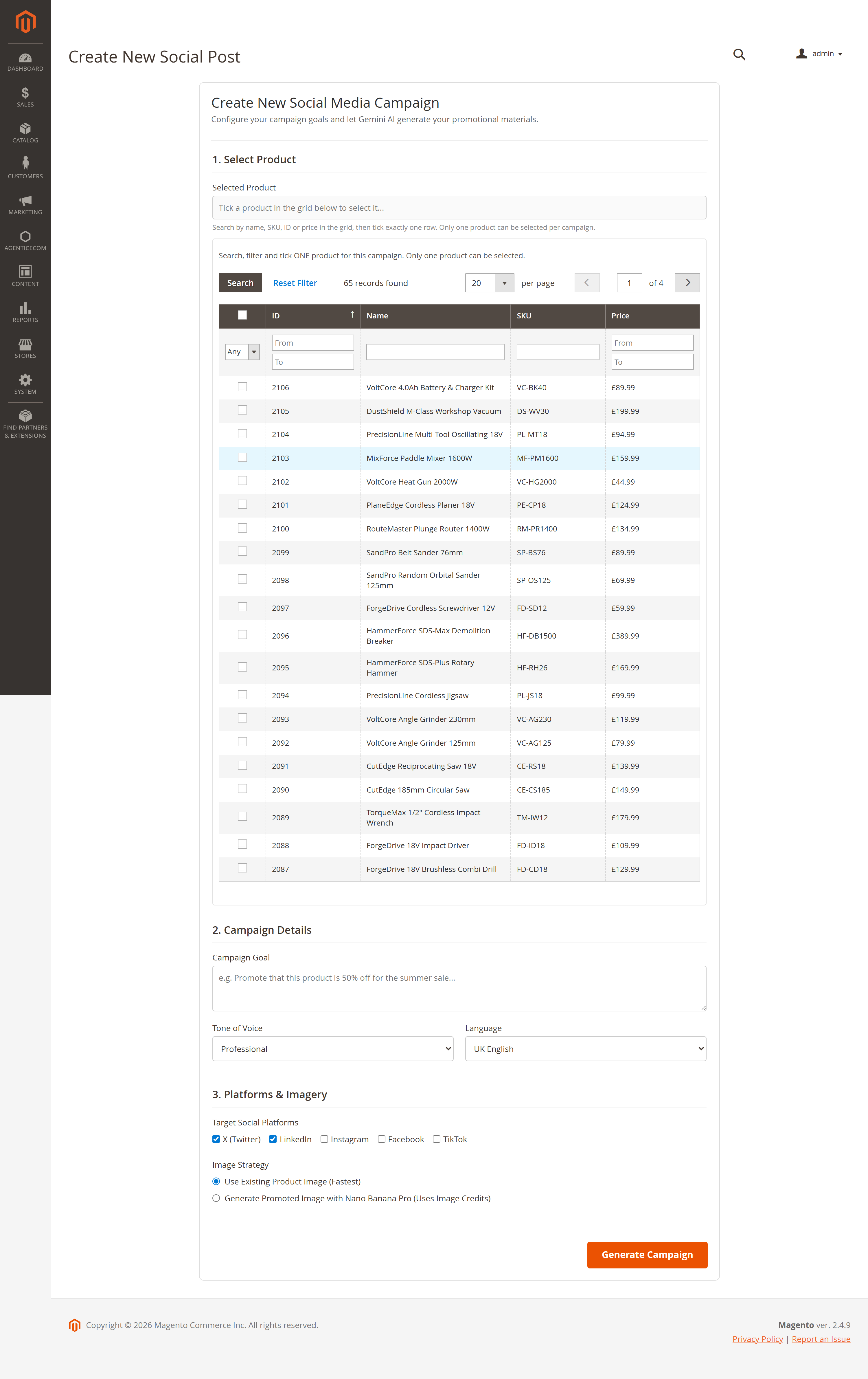
Task: Go to previous grid page arrow
Action: tap(587, 283)
